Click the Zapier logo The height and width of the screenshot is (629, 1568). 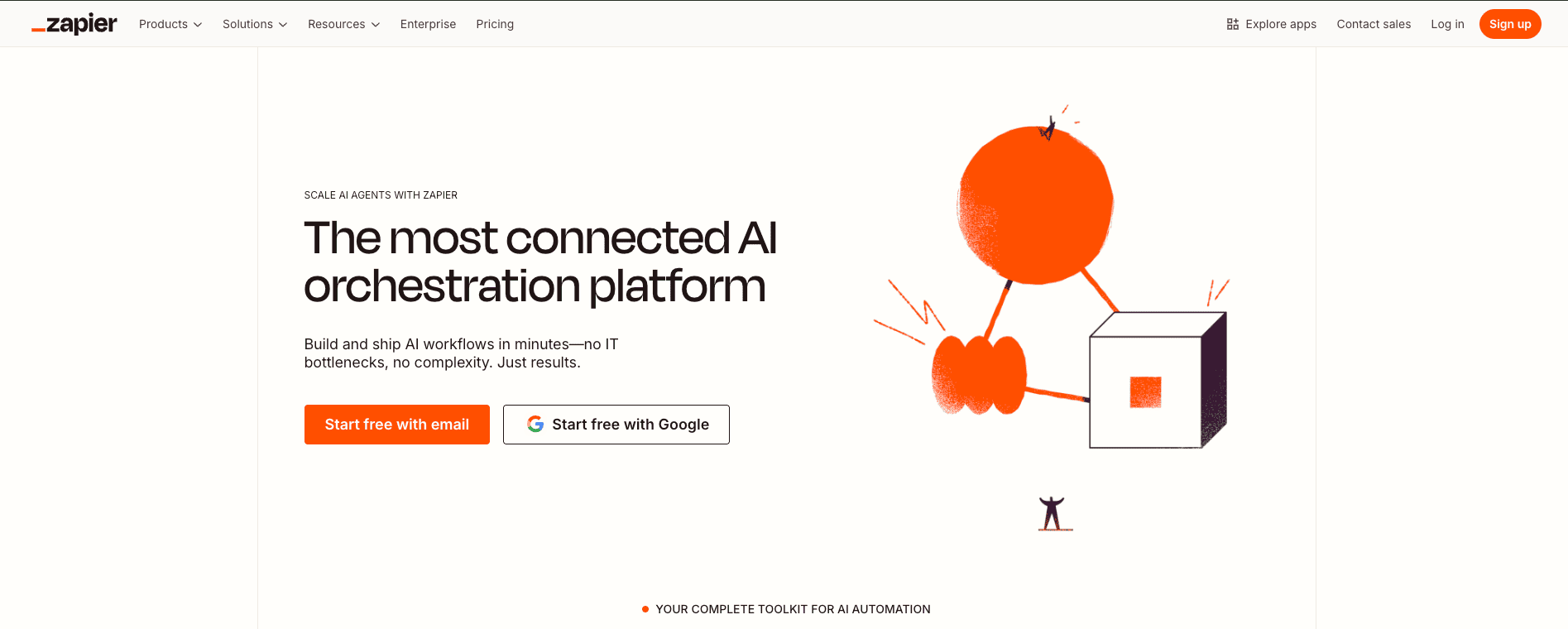pyautogui.click(x=74, y=23)
